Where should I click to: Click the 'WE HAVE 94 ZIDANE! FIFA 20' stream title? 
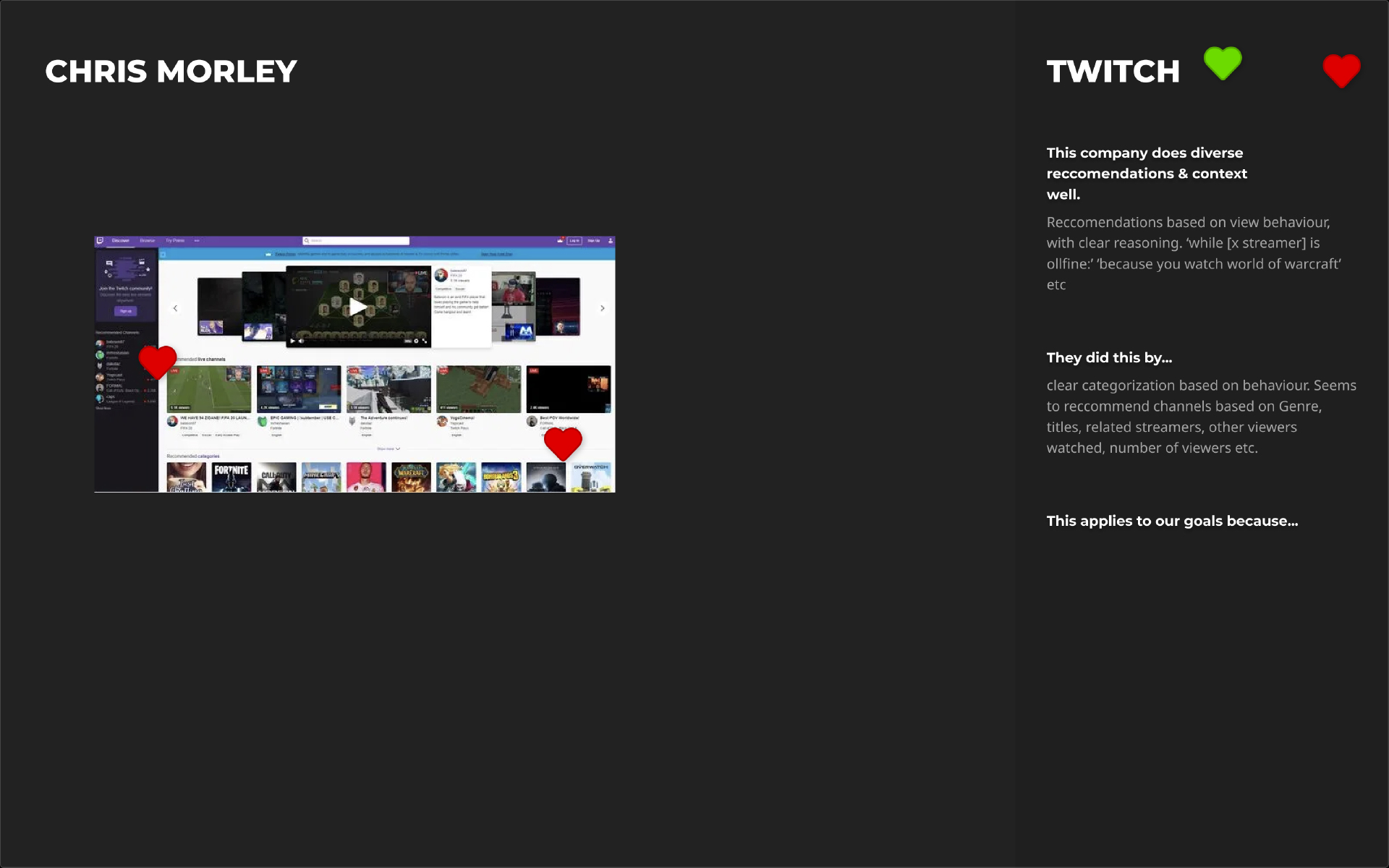coord(214,418)
